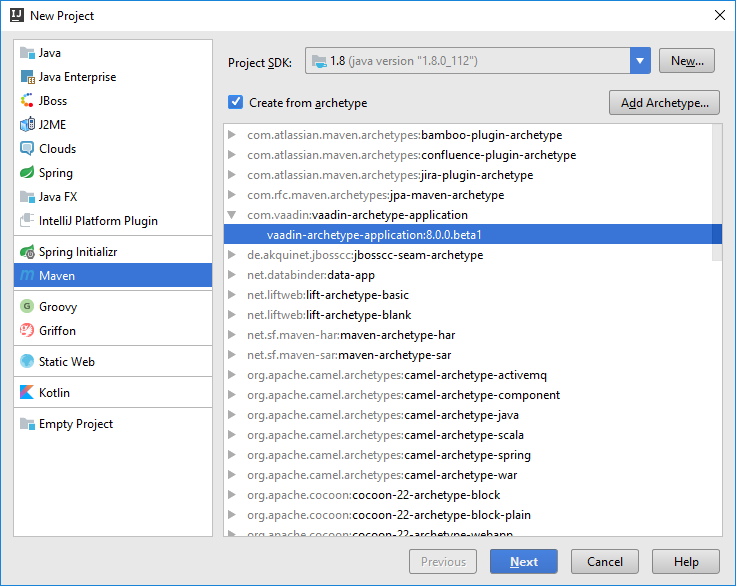Select cocoon-22-archetype-block-plain row
The height and width of the screenshot is (586, 736).
[473, 515]
